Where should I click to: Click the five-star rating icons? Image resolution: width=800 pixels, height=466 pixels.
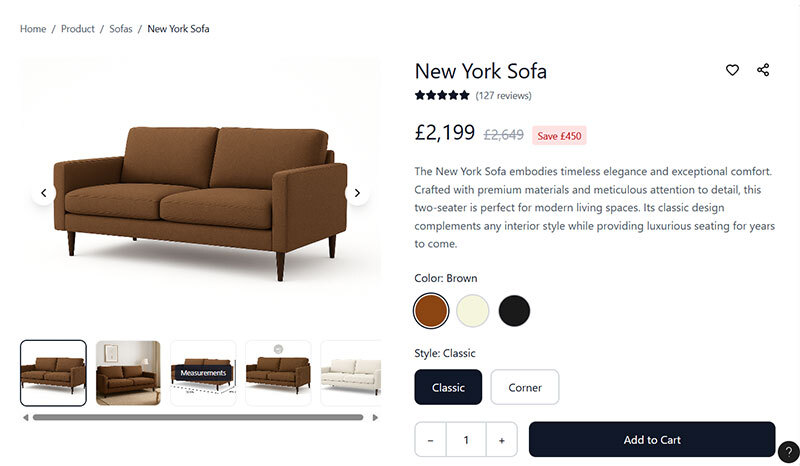coord(442,96)
